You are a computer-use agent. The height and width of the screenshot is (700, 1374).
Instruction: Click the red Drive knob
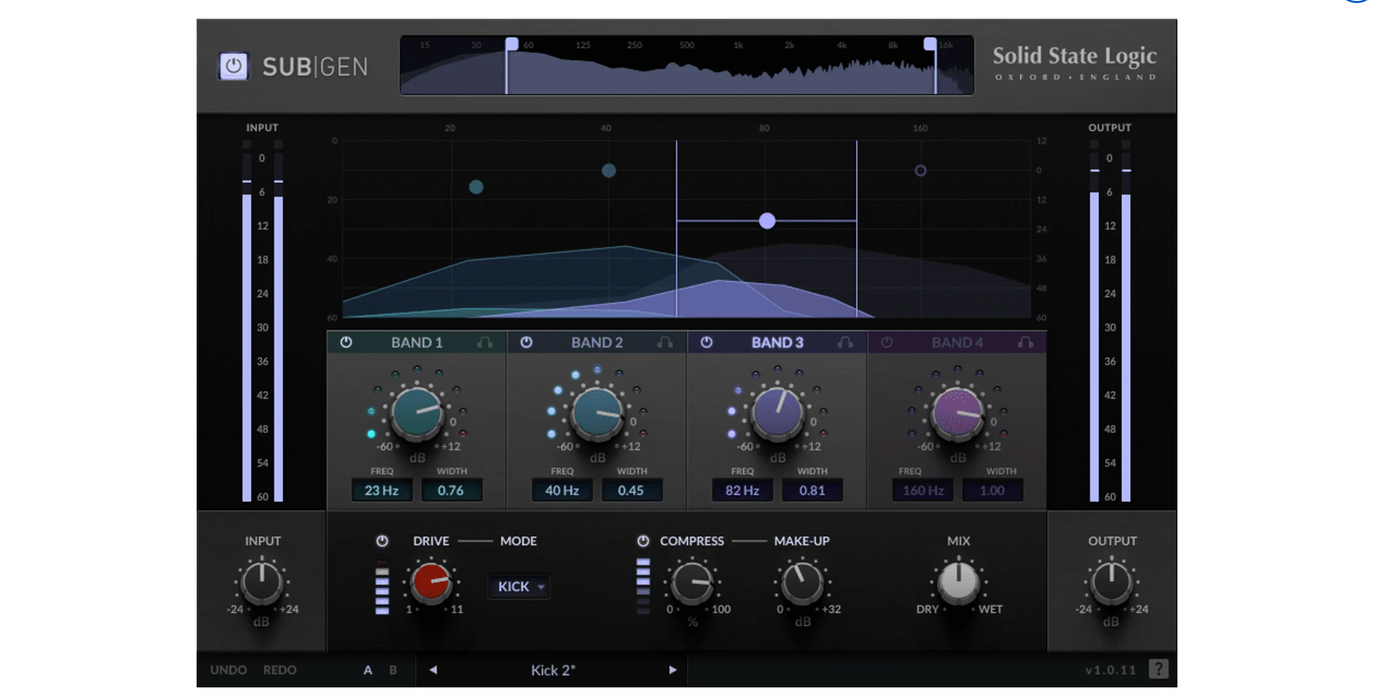click(431, 584)
